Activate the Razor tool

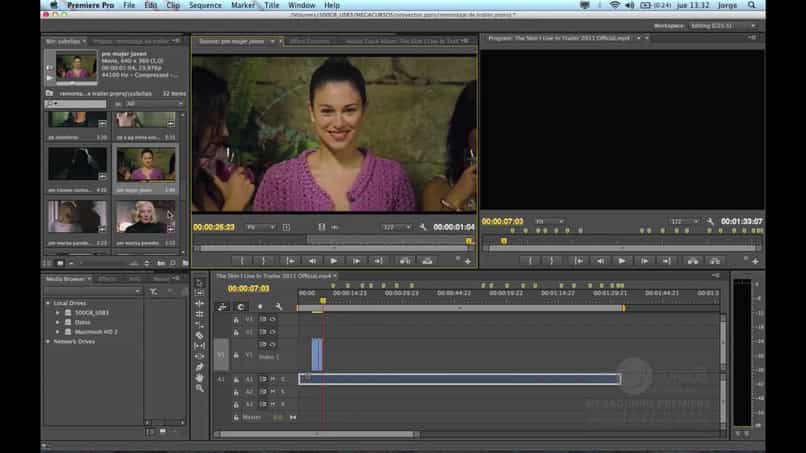click(x=200, y=335)
